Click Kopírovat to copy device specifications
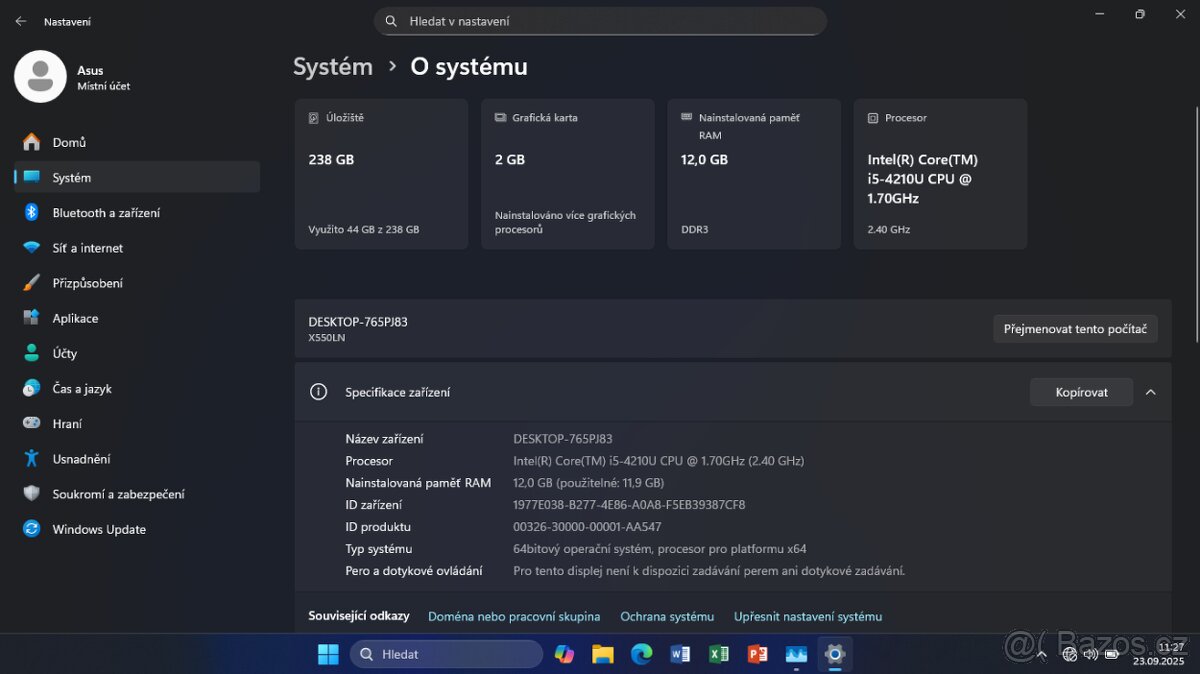This screenshot has height=674, width=1200. pos(1081,392)
